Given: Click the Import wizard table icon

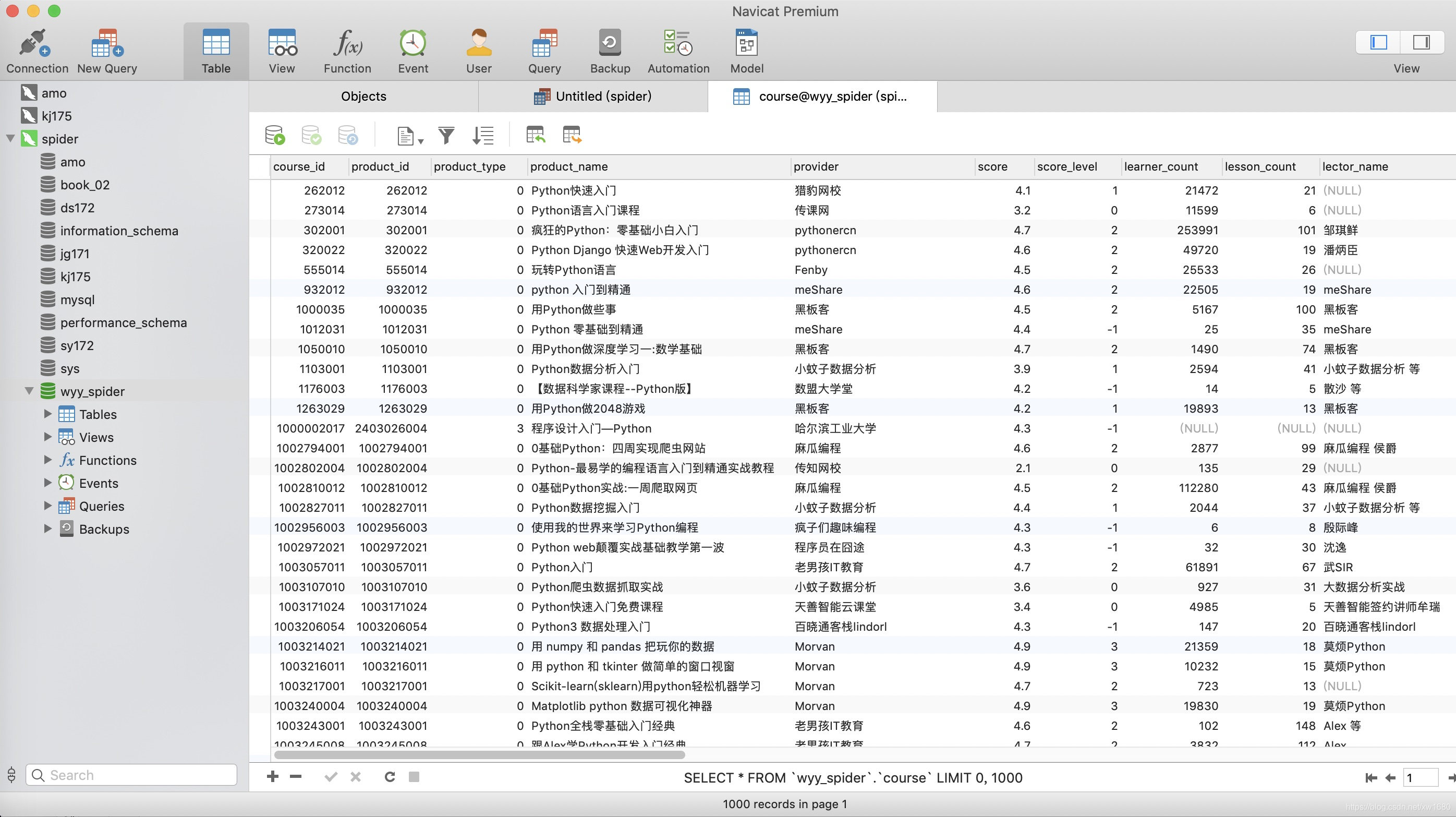Looking at the screenshot, I should coord(535,136).
